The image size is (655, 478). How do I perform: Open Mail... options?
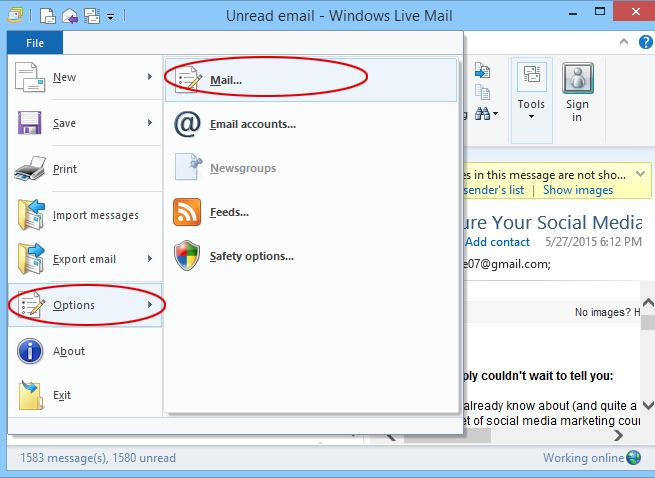click(x=311, y=80)
